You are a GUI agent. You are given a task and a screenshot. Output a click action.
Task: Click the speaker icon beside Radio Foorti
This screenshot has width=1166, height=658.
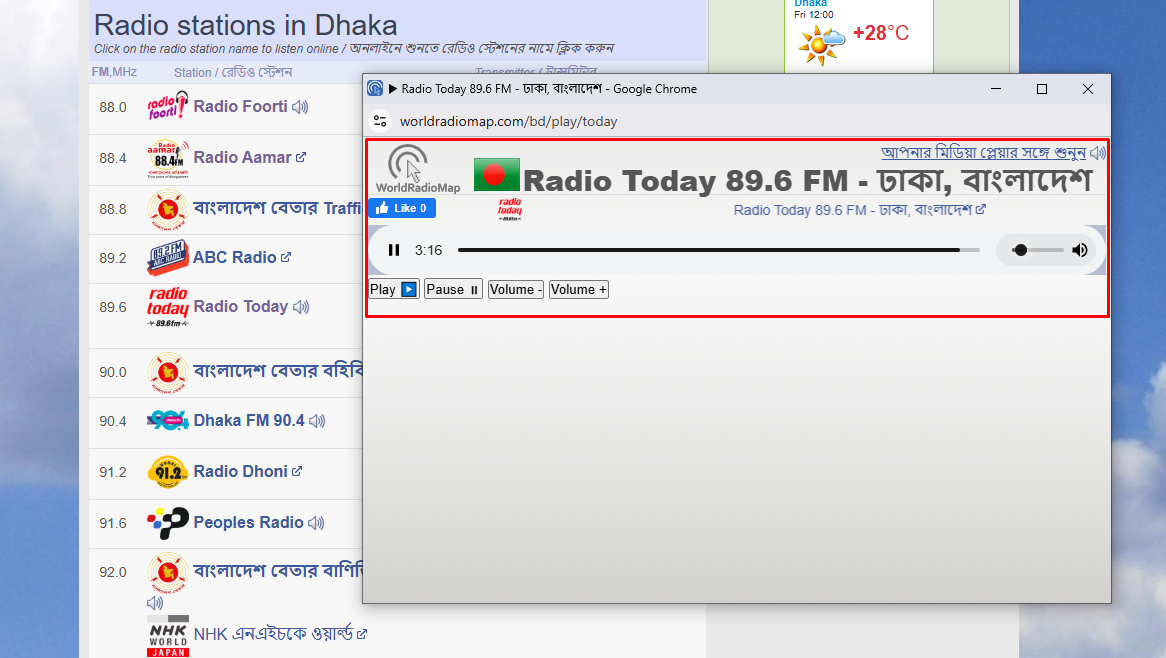click(x=300, y=107)
